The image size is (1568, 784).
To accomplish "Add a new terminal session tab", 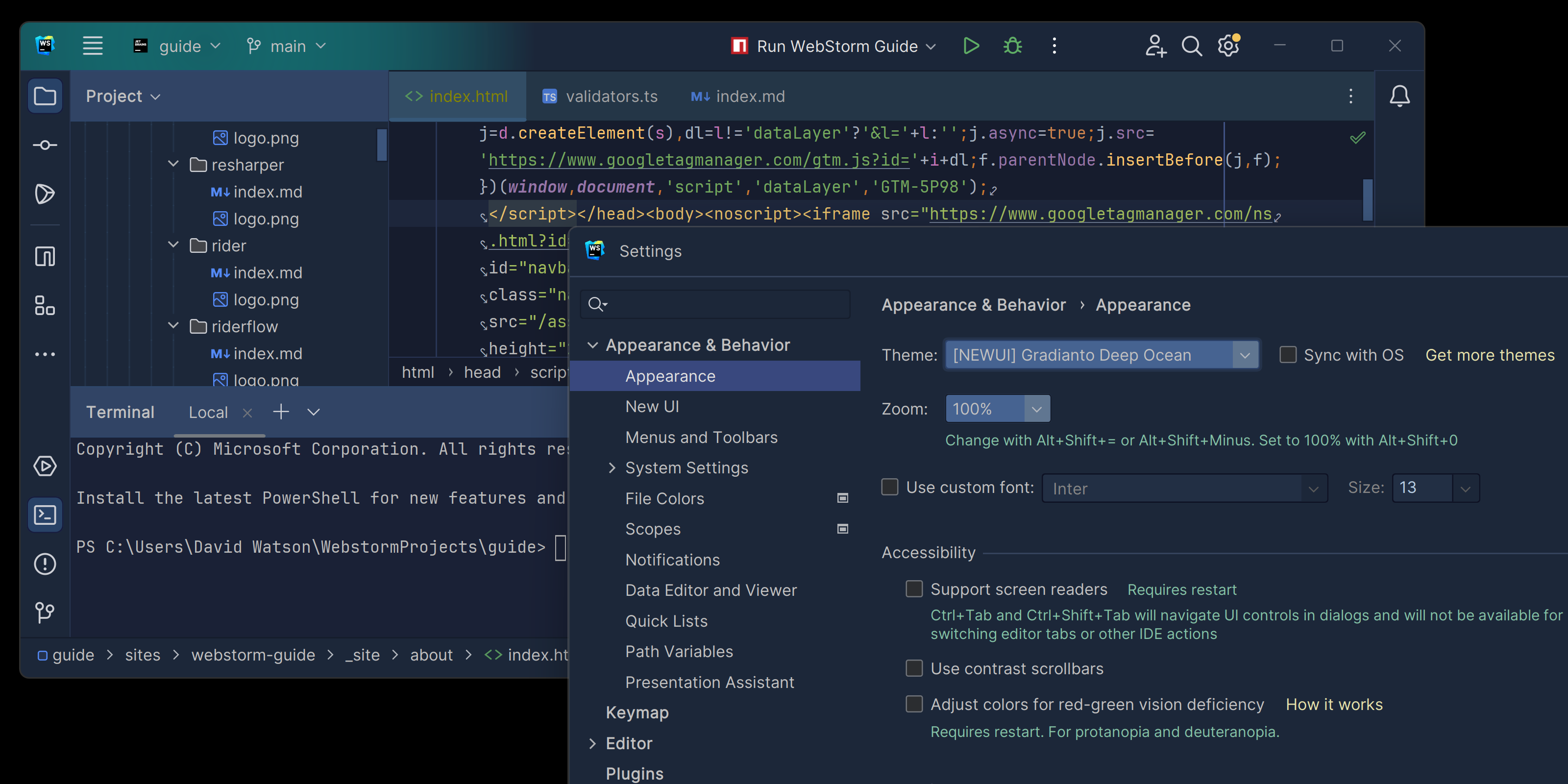I will [281, 412].
